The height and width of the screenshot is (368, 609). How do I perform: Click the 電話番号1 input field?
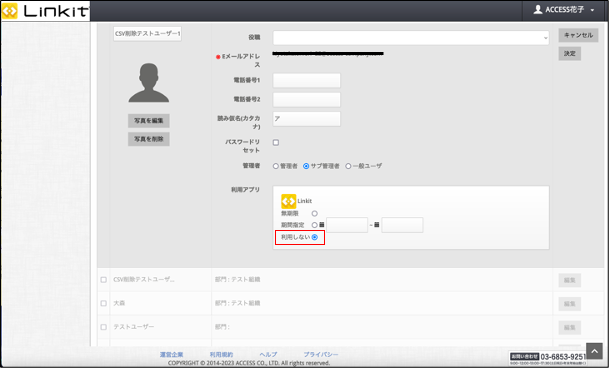click(306, 80)
